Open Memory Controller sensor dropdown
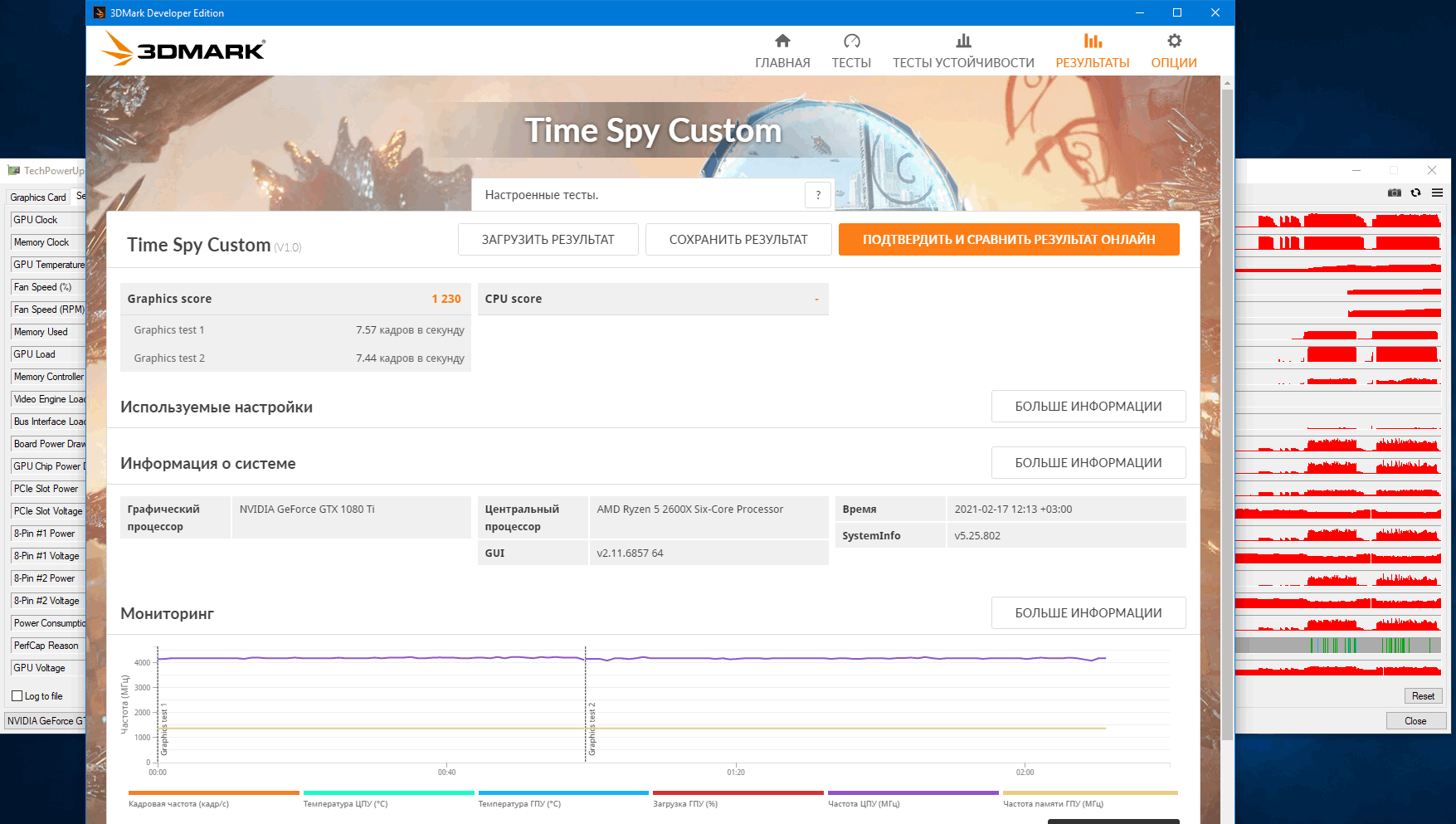 click(48, 377)
